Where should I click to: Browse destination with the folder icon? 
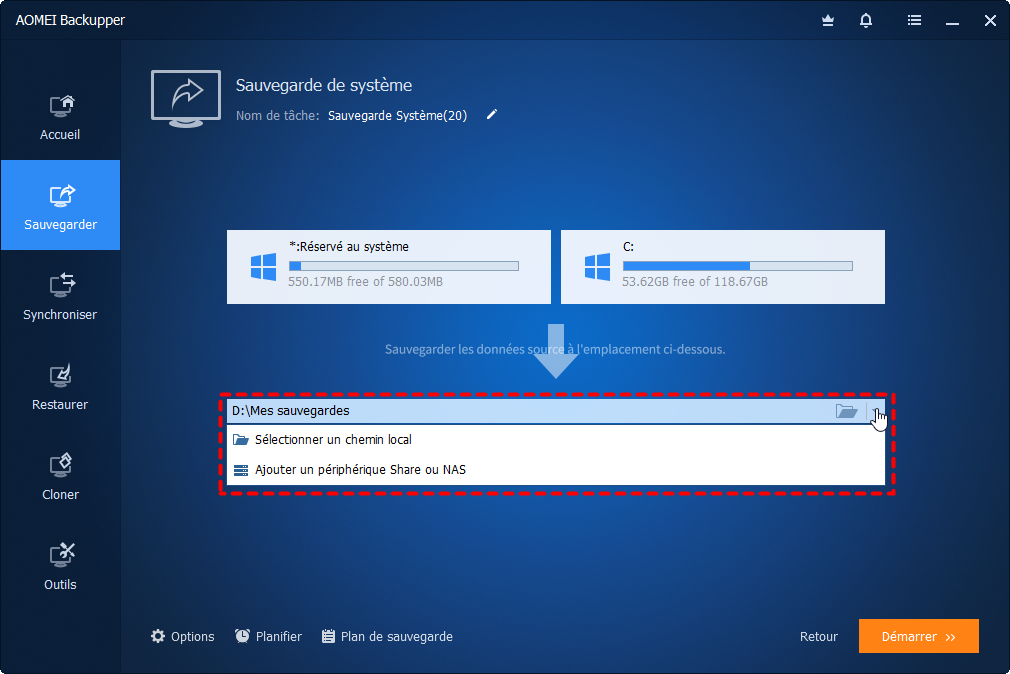(846, 411)
